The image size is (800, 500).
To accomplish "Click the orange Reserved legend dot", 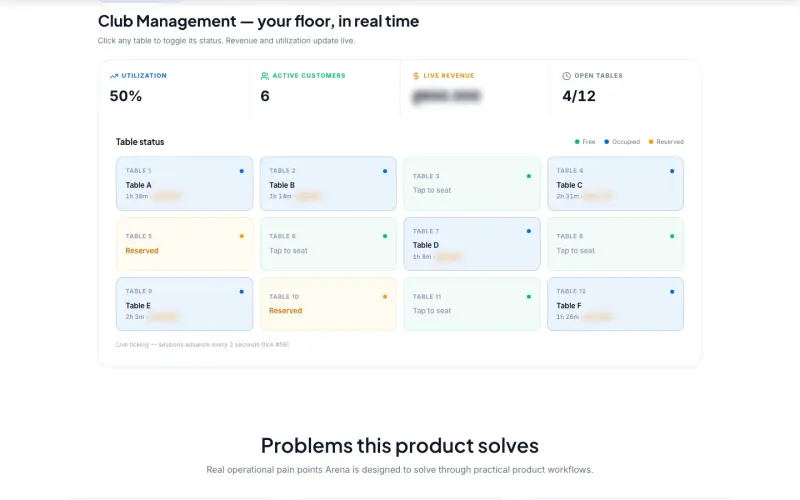I will coord(651,142).
